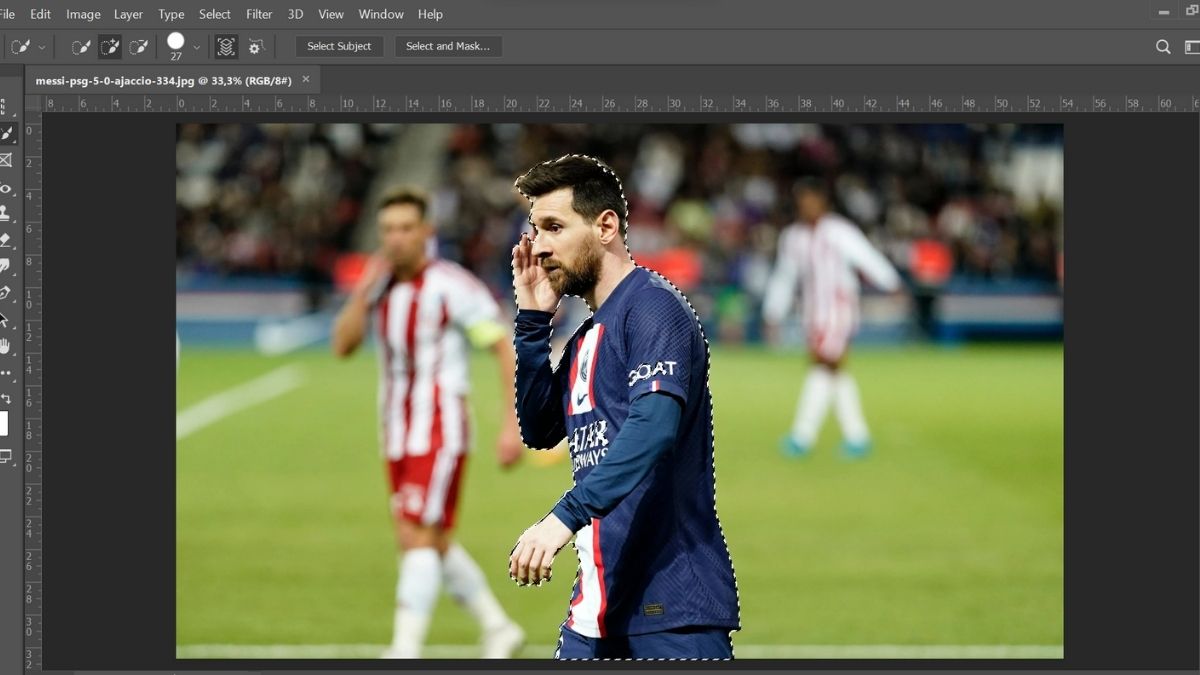Switch to the Subtract from selection mode
This screenshot has width=1200, height=675.
[139, 46]
